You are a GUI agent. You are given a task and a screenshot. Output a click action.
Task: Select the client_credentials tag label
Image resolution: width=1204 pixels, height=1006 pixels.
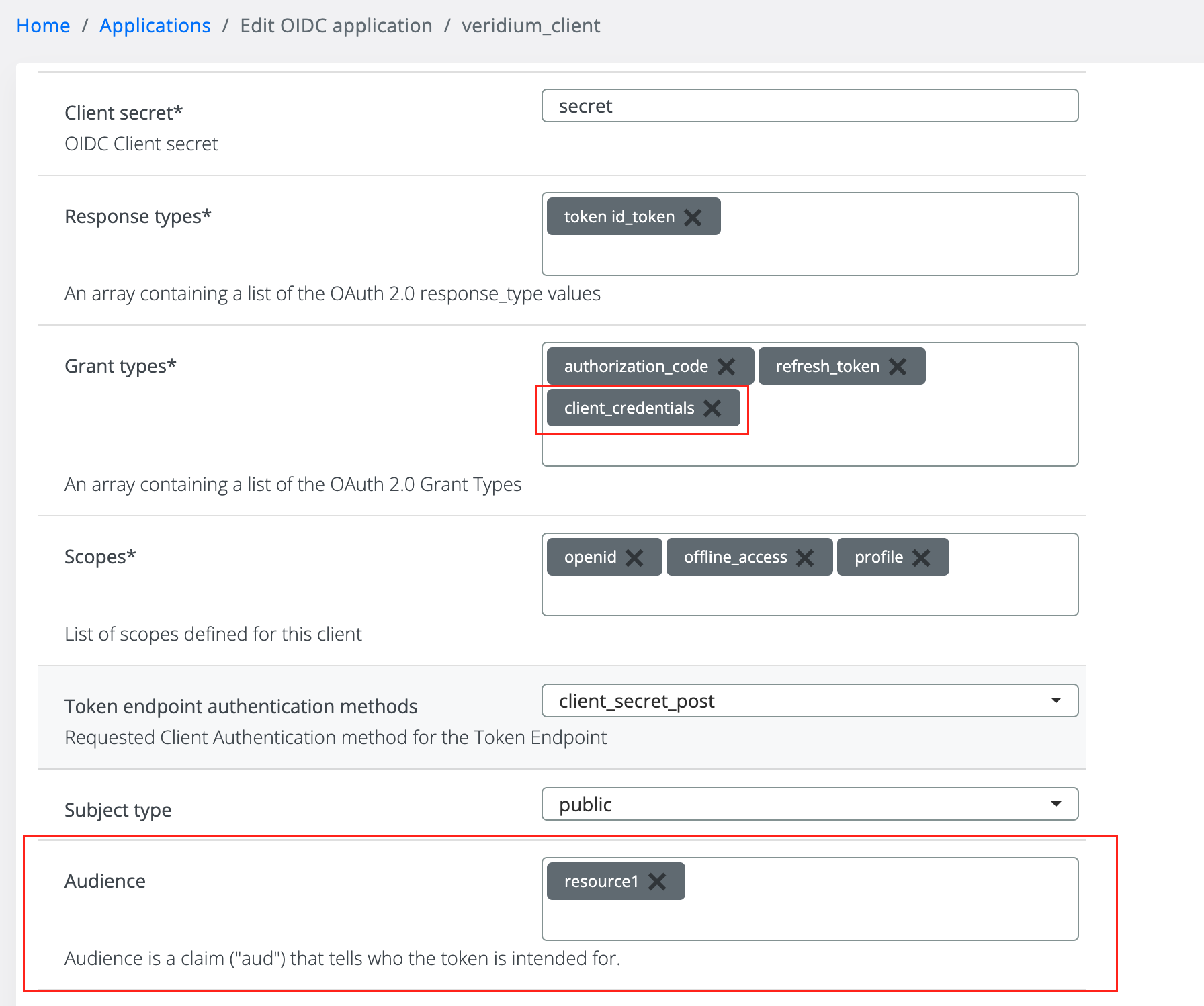click(629, 408)
